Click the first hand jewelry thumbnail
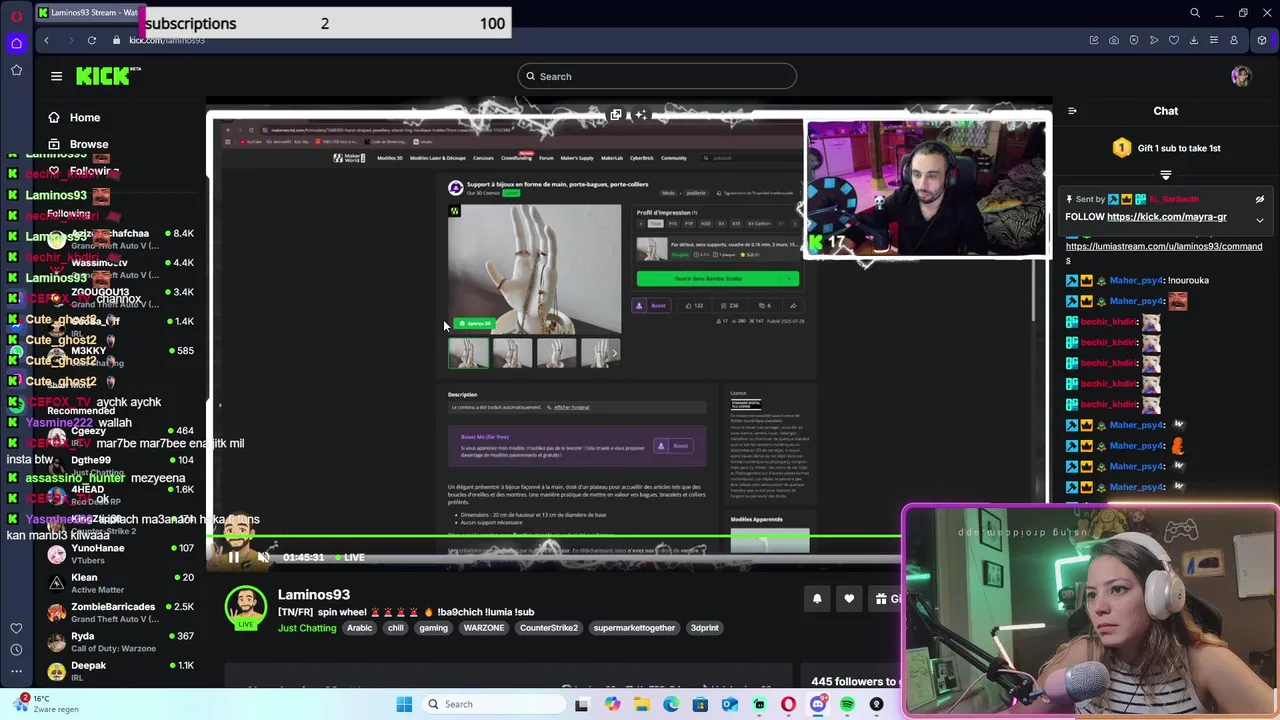This screenshot has height=720, width=1280. coord(468,353)
